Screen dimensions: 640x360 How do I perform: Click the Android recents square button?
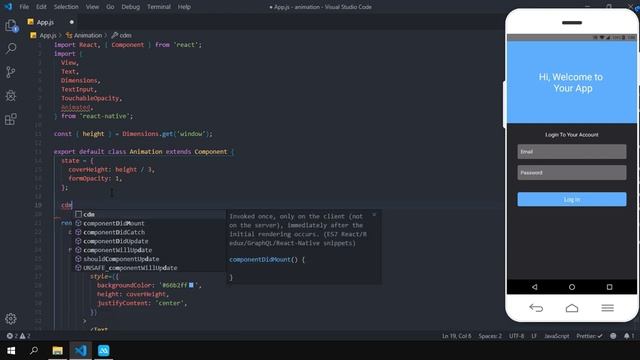609,287
